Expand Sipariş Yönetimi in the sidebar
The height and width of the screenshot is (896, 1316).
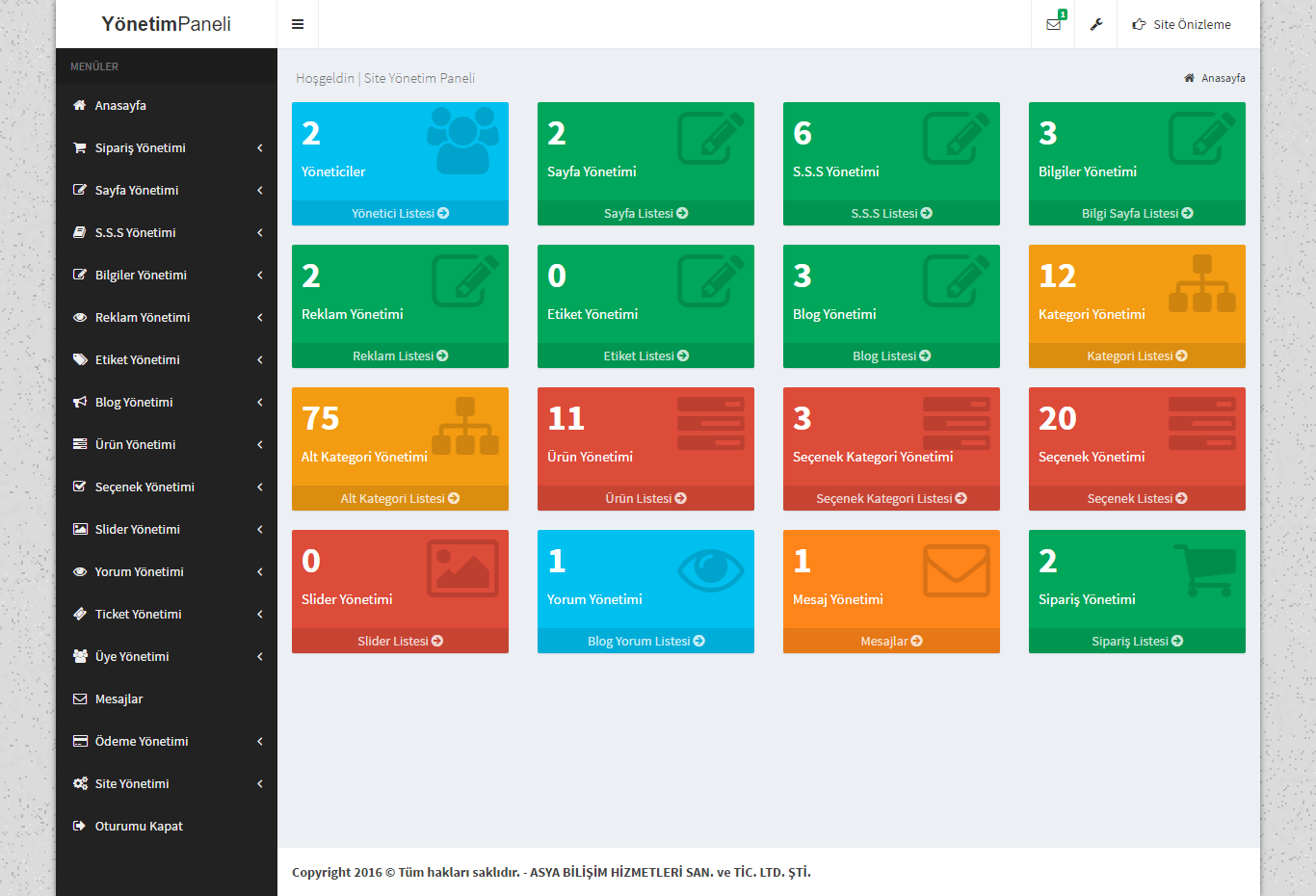coord(141,147)
